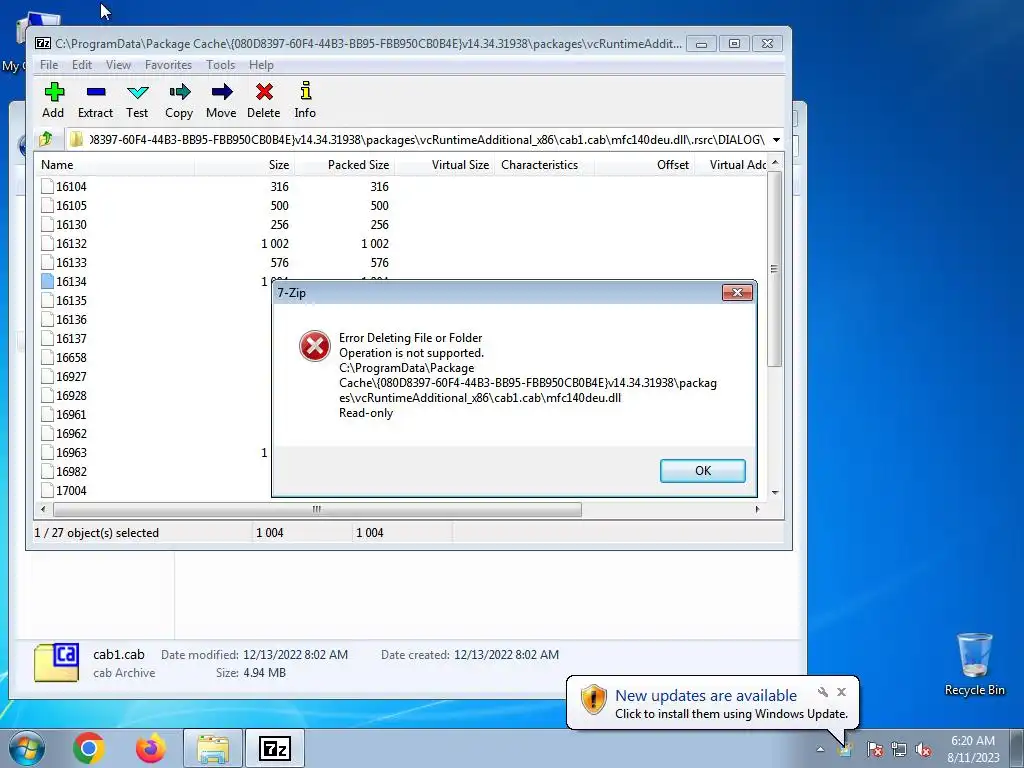
Task: Click the taskbar clock and date
Action: pyautogui.click(x=973, y=749)
